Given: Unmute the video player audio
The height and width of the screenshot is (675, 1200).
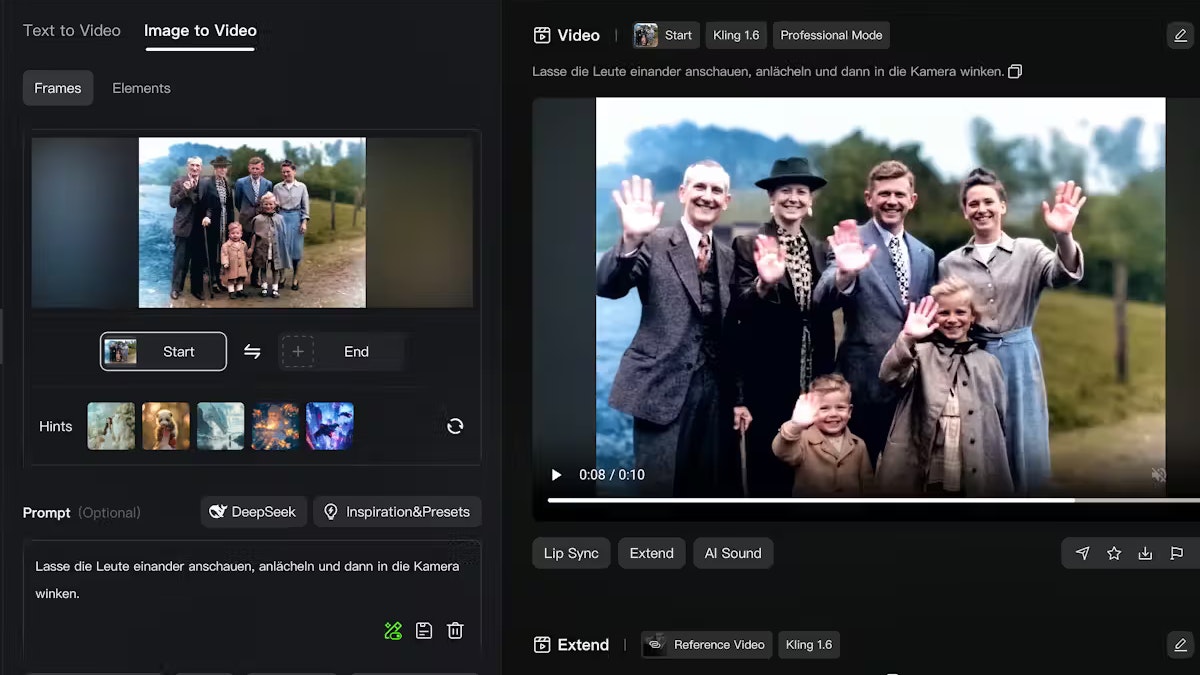Looking at the screenshot, I should (x=1158, y=475).
